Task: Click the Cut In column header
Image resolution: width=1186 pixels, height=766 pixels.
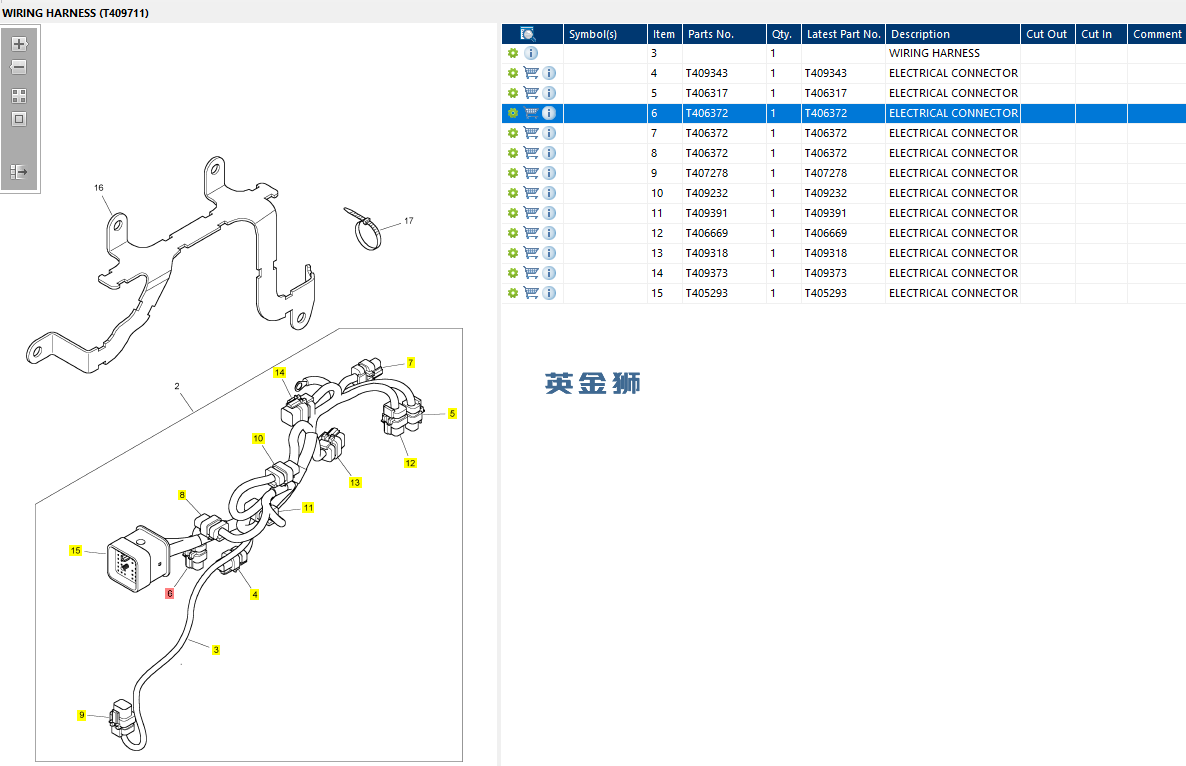Action: click(x=1101, y=34)
